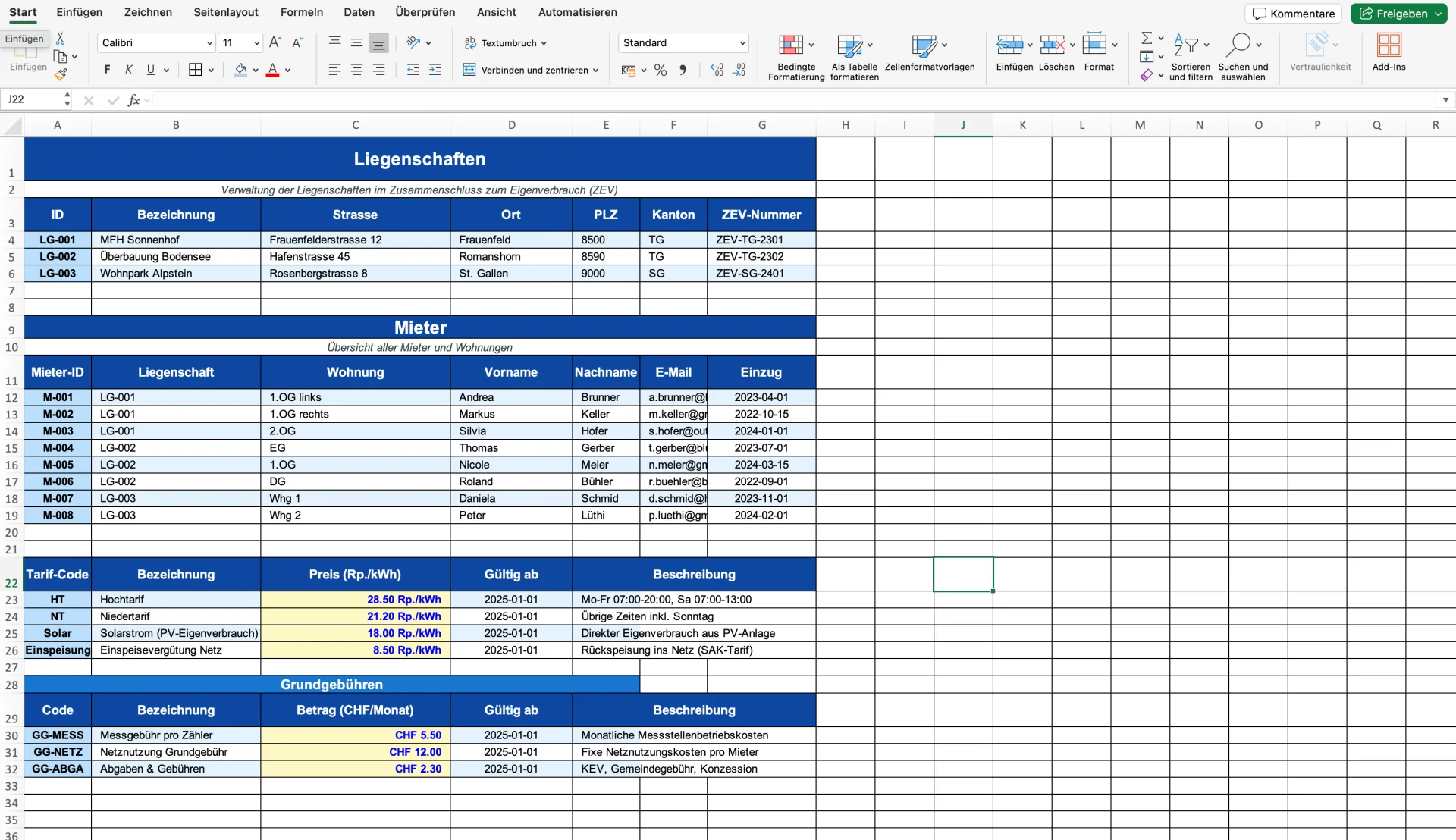Switch to the Zeichnen ribbon tab
The image size is (1456, 840).
click(148, 12)
